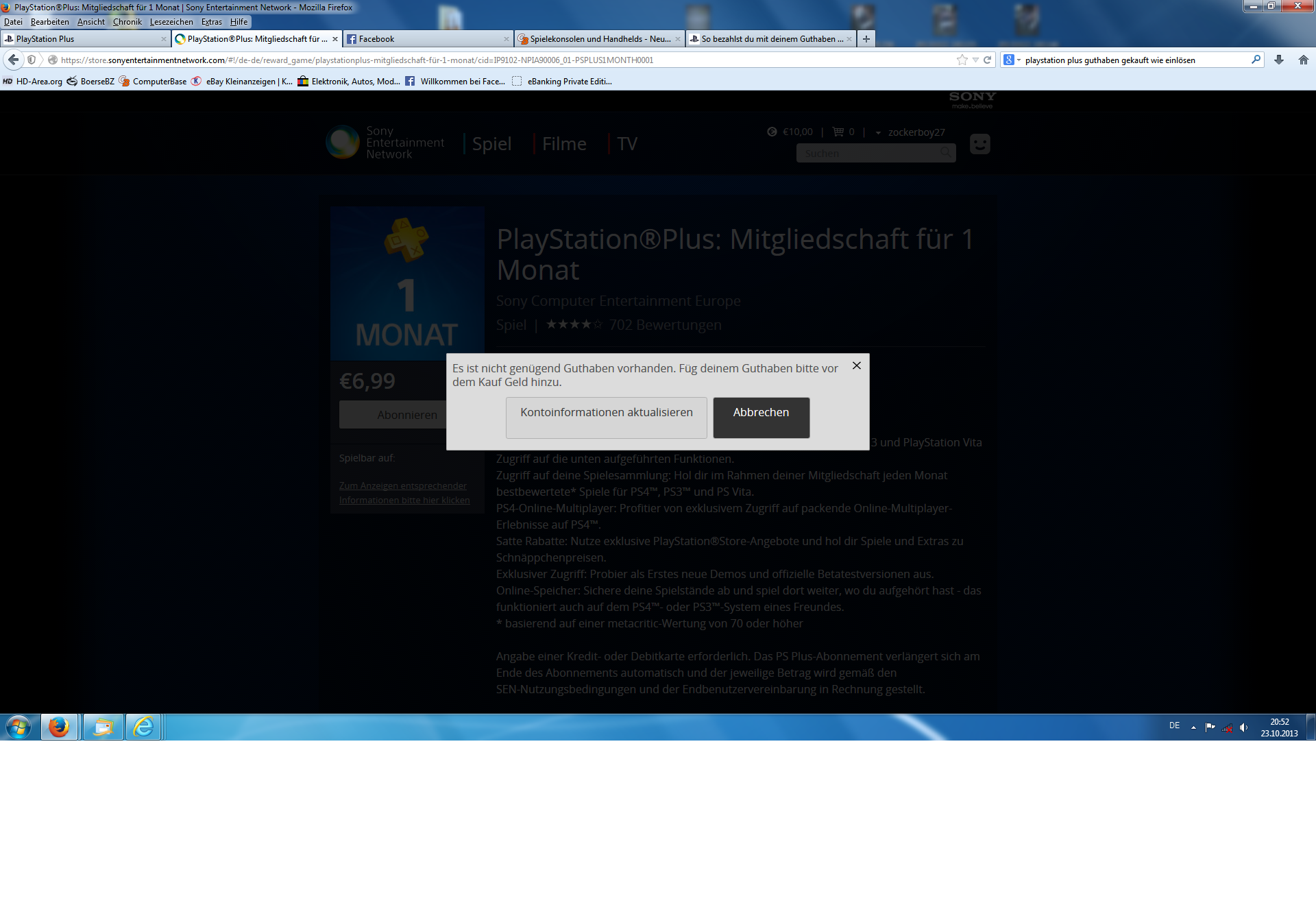
Task: Open the Ansicht menu
Action: 91,22
